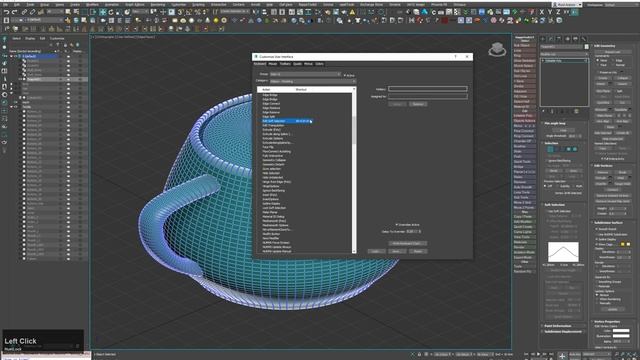Click the white vertex Color swatch
This screenshot has height=360, width=640.
(x=621, y=331)
